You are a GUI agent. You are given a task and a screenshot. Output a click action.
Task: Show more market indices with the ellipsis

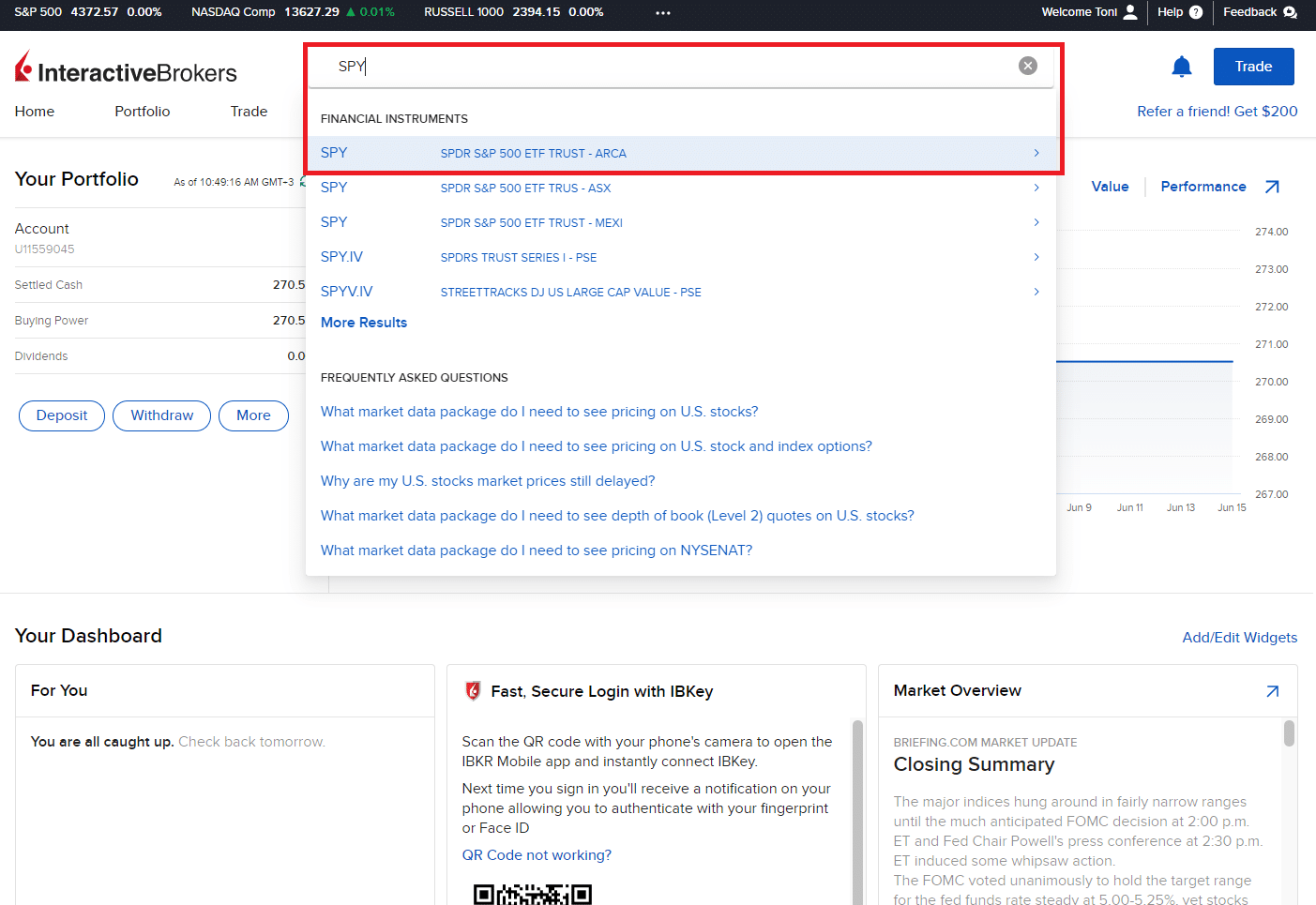[663, 13]
